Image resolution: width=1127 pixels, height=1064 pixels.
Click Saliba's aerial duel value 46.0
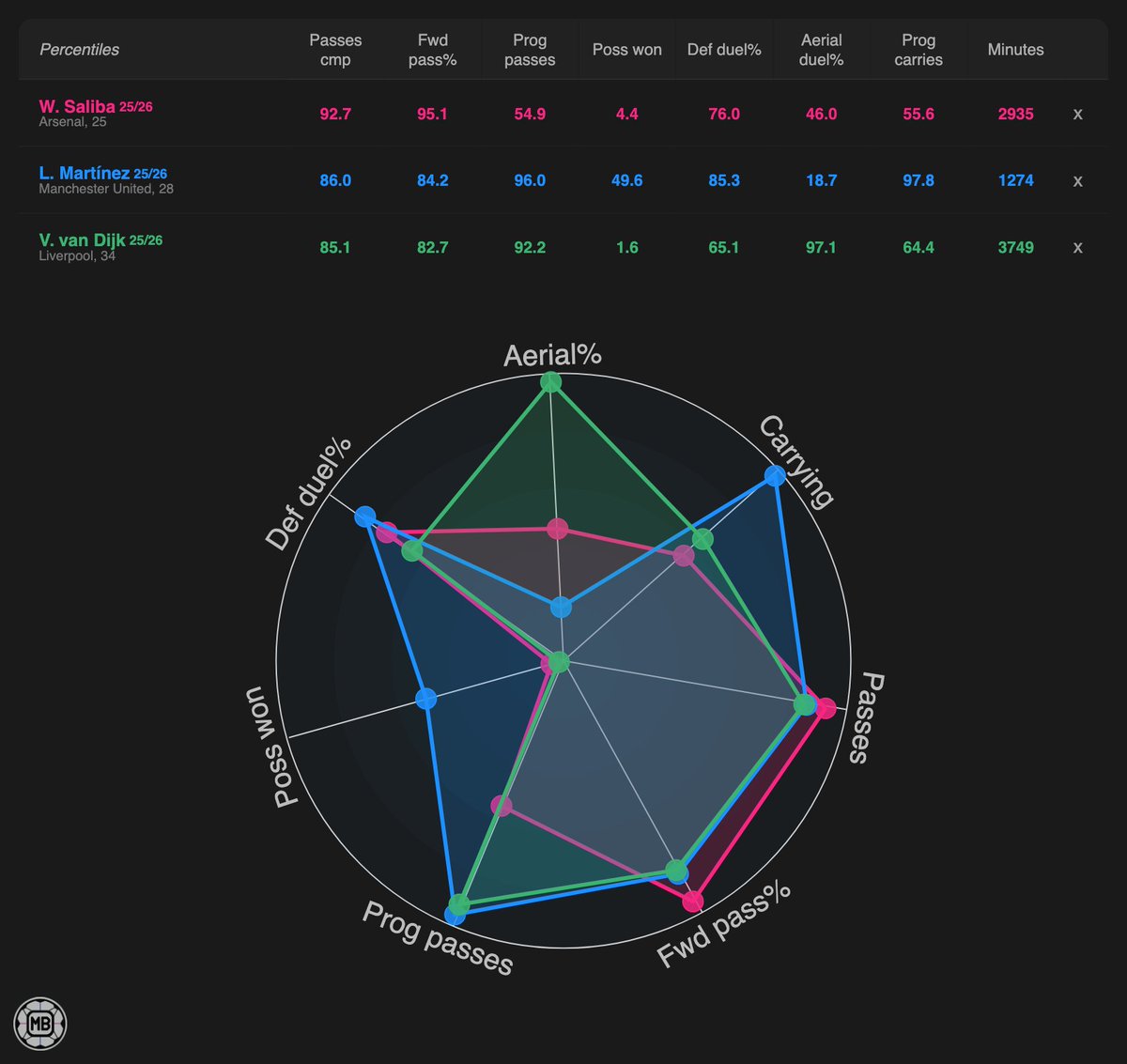(x=822, y=114)
